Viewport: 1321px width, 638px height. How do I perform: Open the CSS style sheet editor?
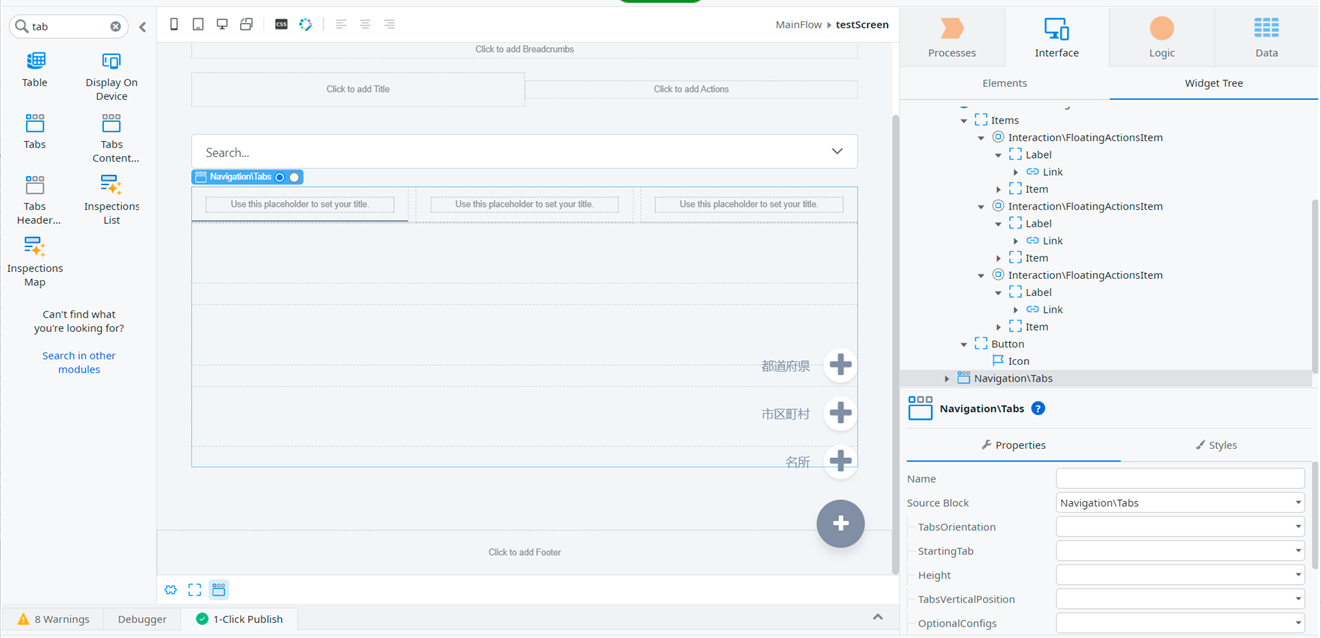tap(281, 24)
